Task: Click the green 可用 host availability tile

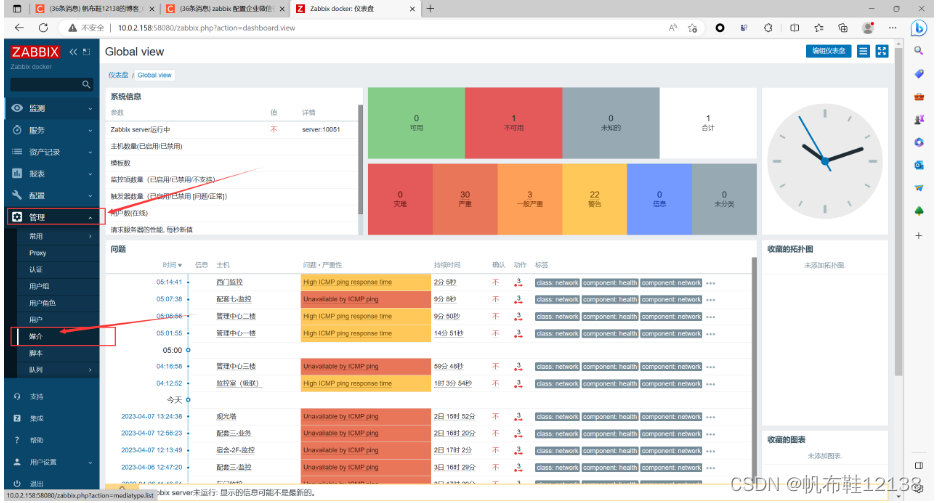Action: [x=417, y=123]
